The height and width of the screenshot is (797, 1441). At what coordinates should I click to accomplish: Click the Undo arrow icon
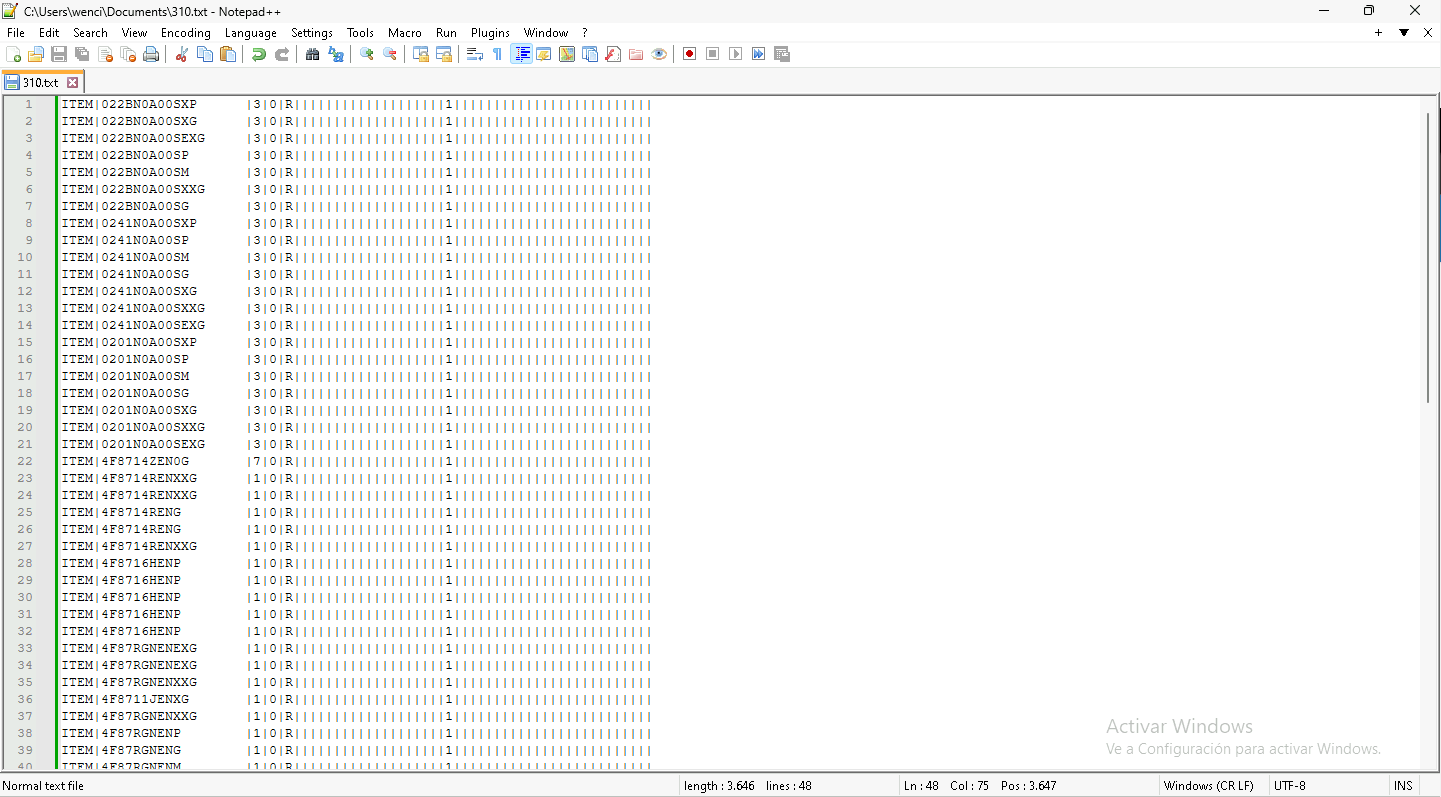pyautogui.click(x=258, y=54)
